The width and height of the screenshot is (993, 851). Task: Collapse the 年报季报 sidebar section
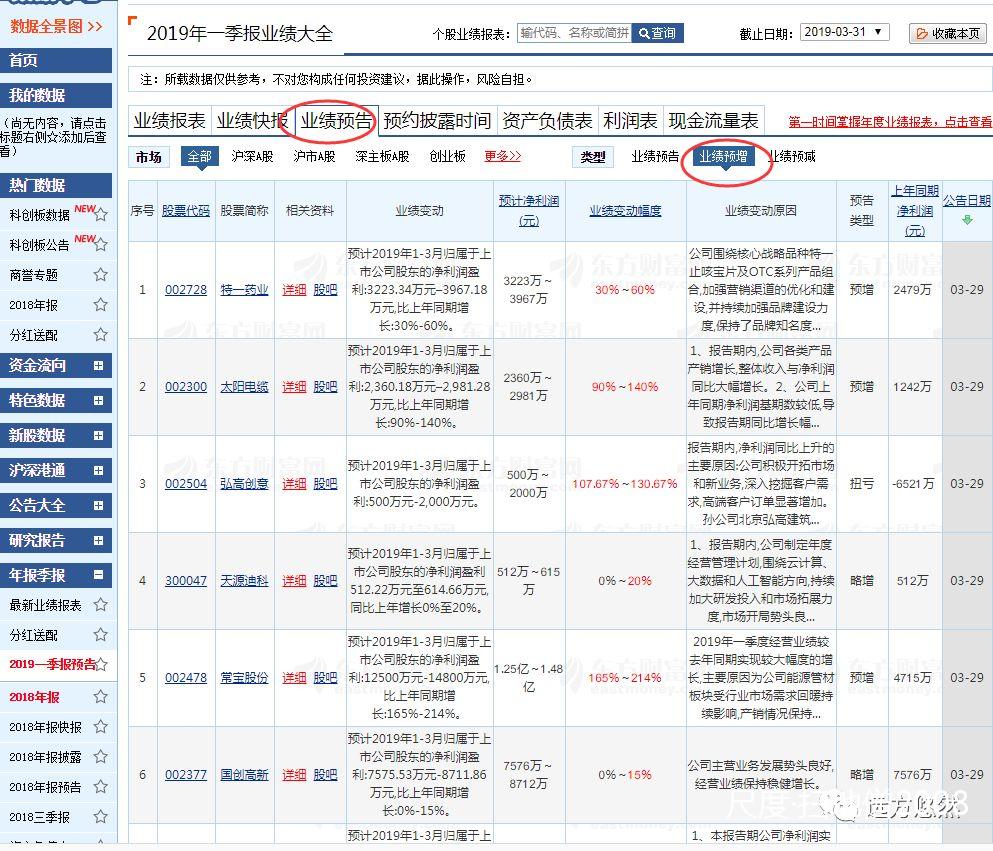tap(98, 575)
